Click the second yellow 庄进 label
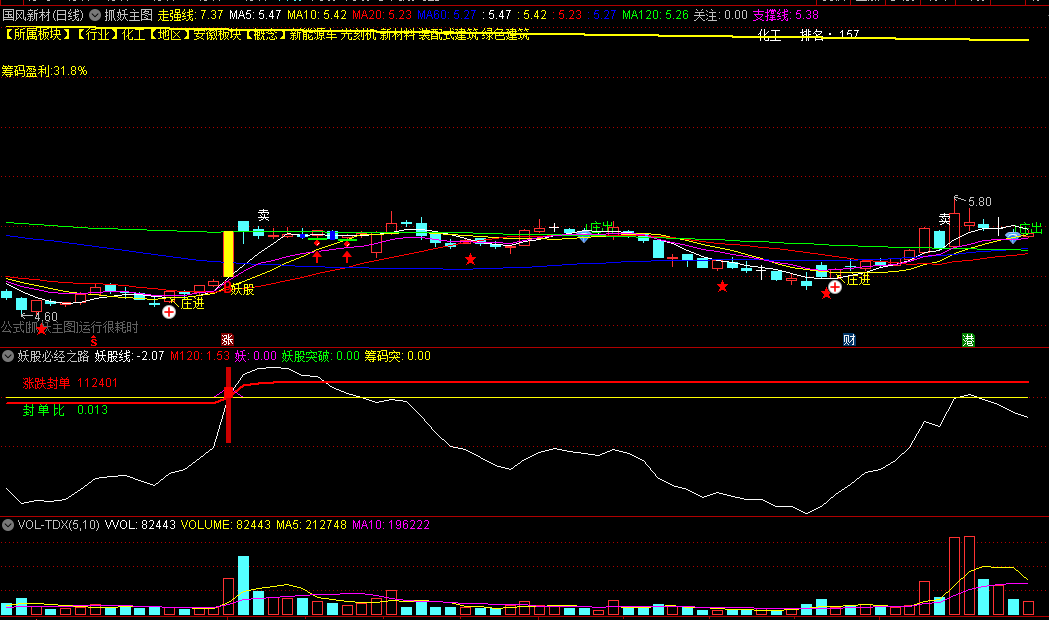This screenshot has height=620, width=1049. pos(858,280)
